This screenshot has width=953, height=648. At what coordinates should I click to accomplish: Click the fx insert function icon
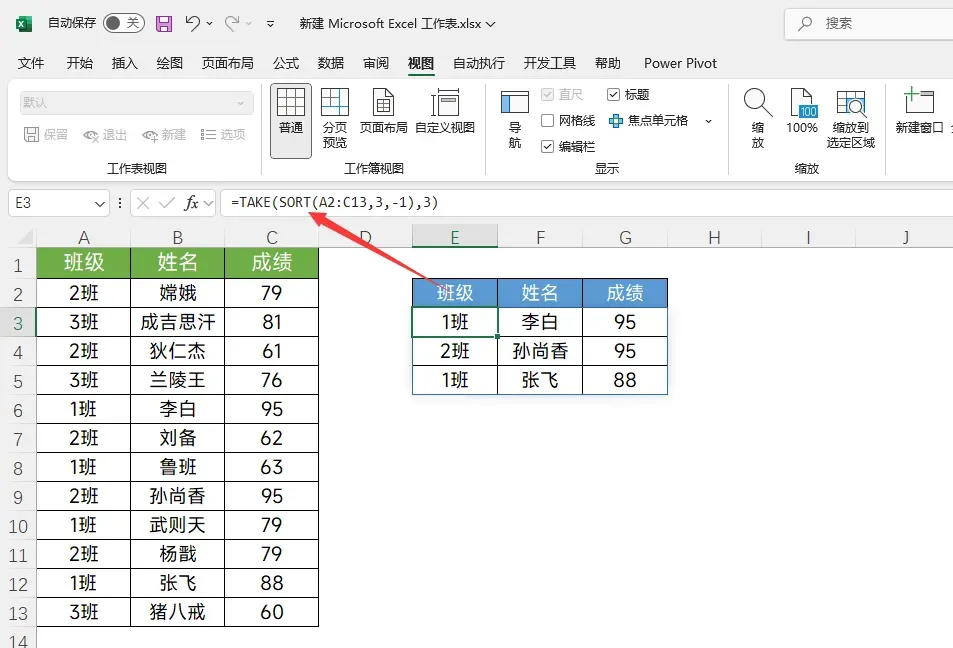(191, 203)
